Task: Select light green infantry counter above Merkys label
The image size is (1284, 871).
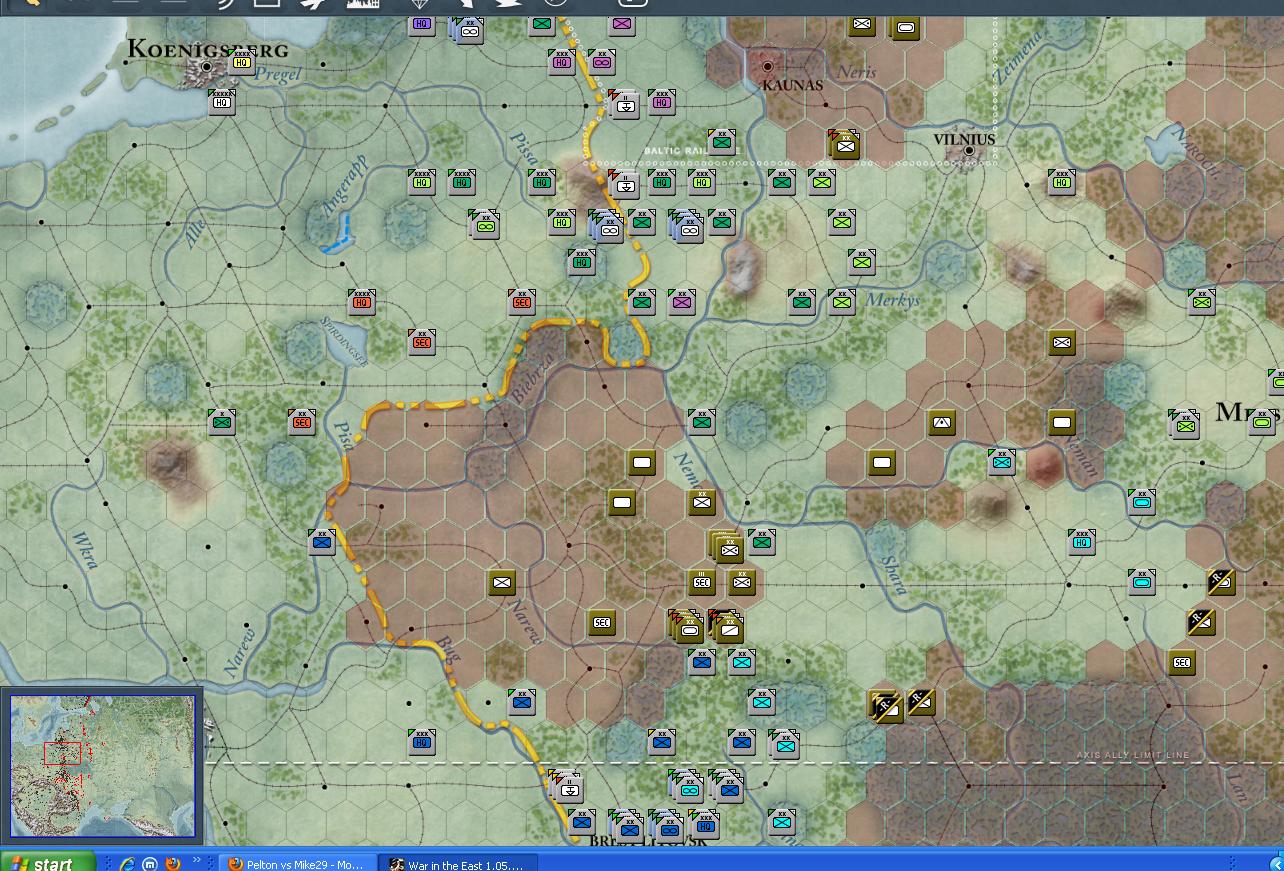Action: pyautogui.click(x=862, y=262)
